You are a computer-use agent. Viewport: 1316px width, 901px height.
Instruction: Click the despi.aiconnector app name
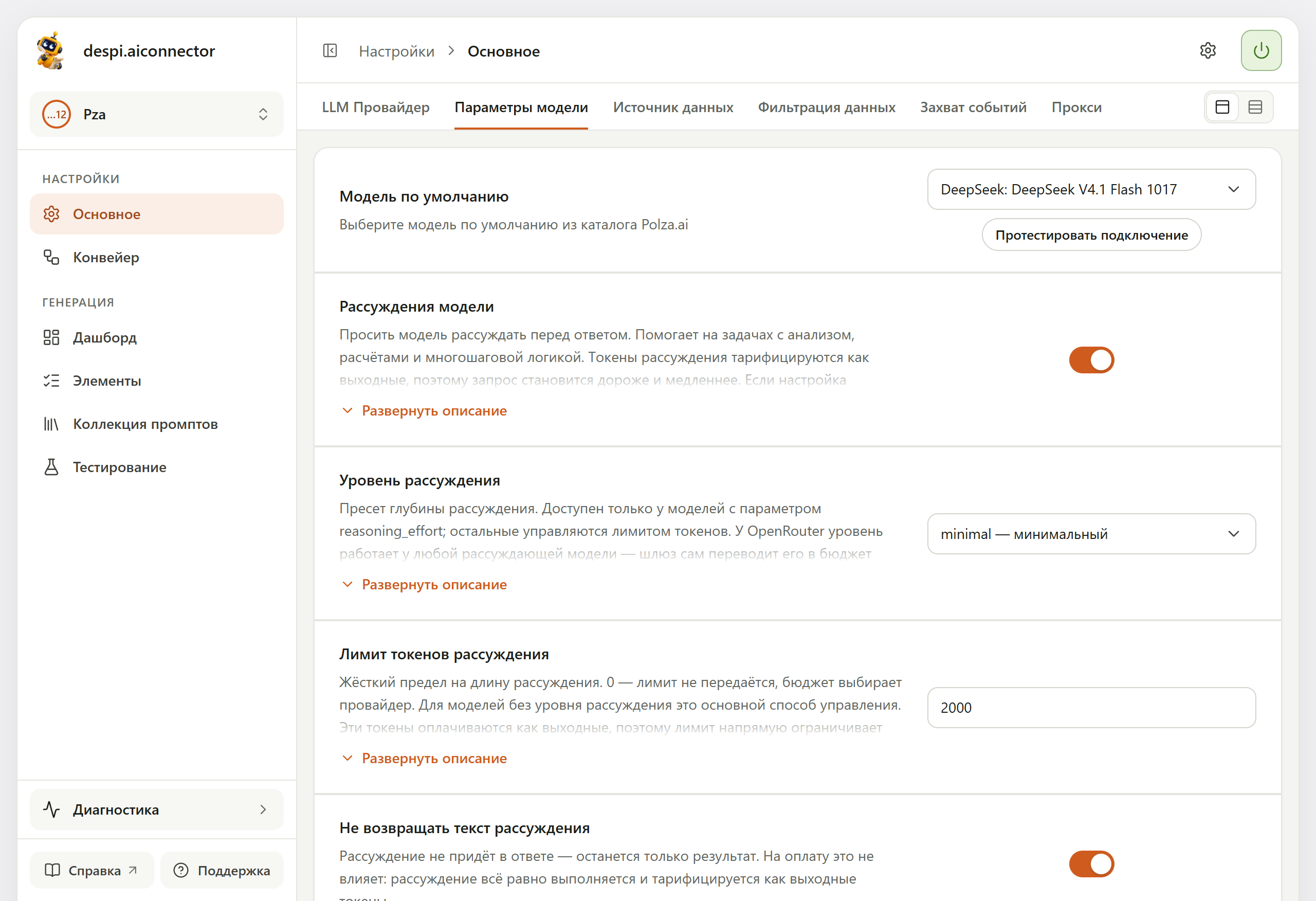pyautogui.click(x=149, y=50)
